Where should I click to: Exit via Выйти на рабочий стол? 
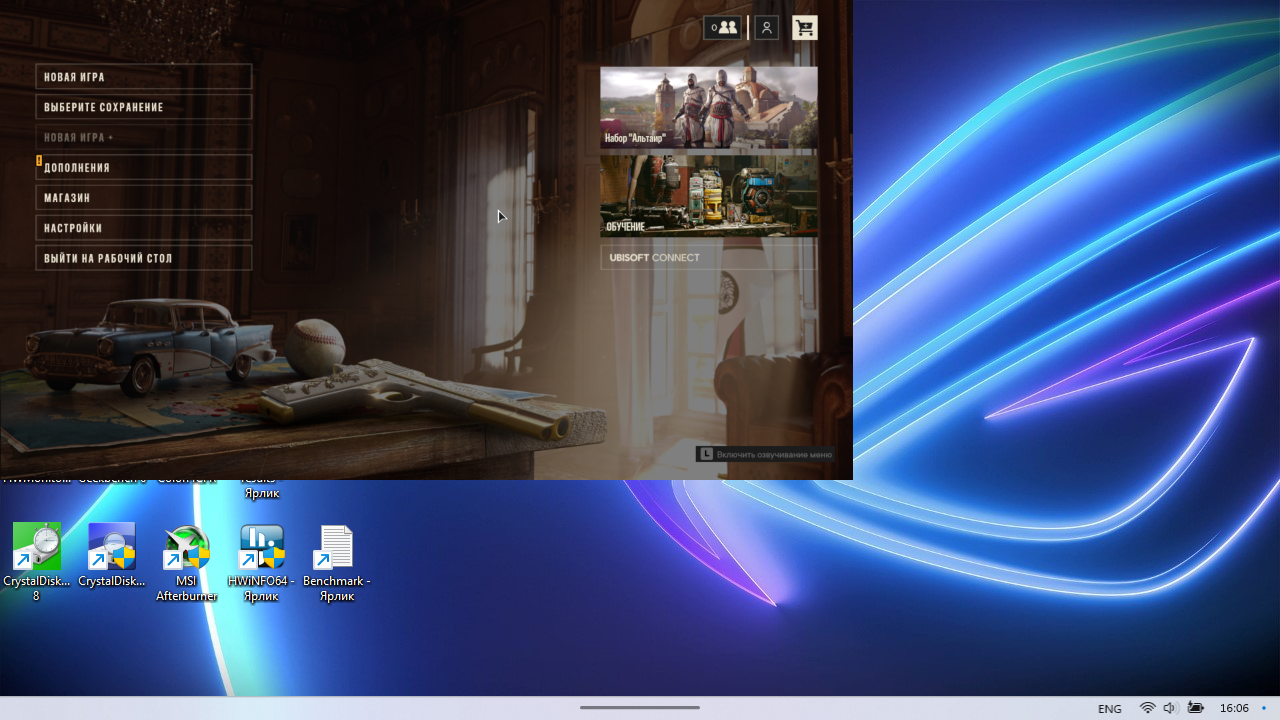click(x=144, y=258)
